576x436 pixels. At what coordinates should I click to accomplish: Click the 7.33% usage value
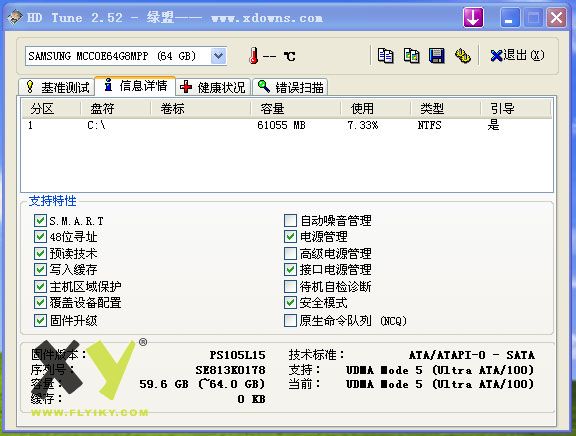[x=363, y=125]
